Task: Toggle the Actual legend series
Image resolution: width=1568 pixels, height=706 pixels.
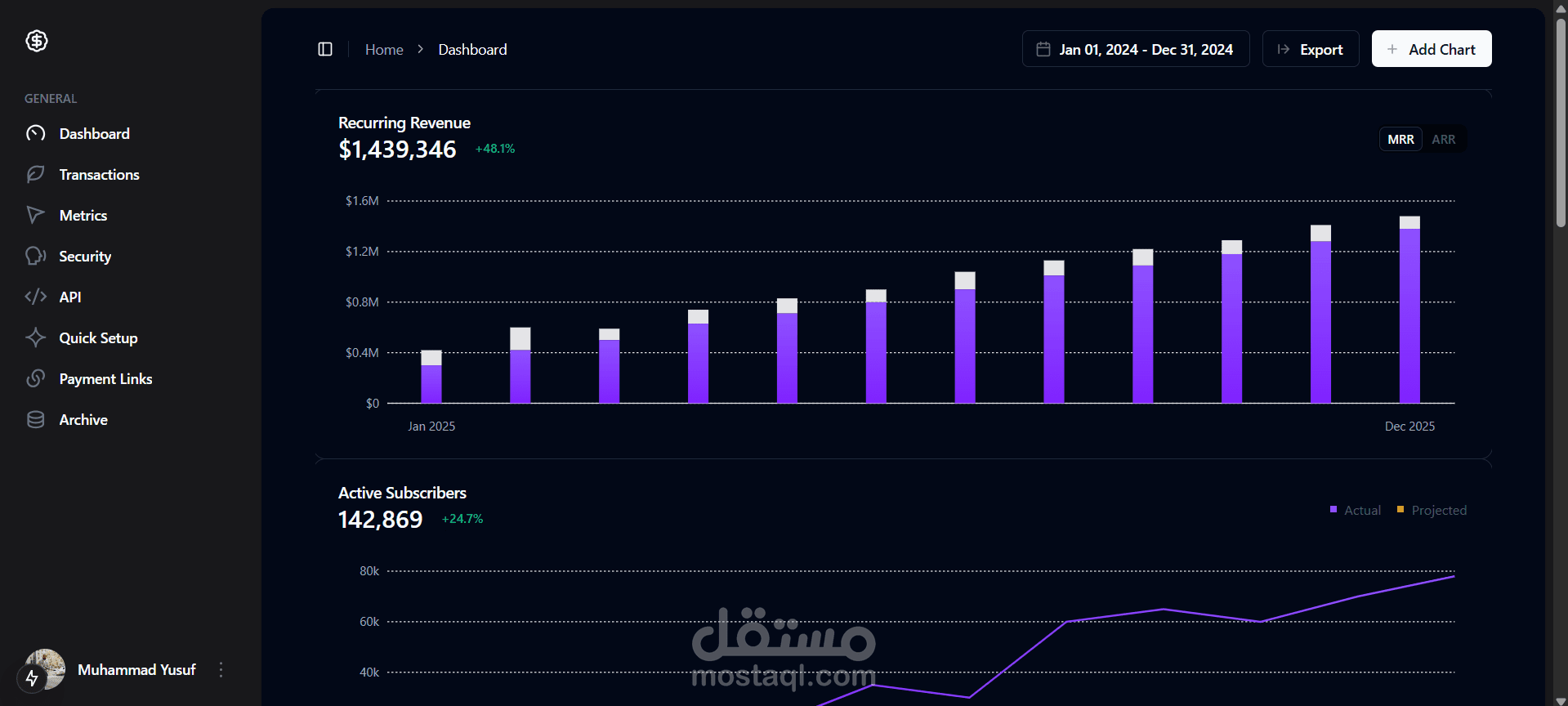Action: point(1356,510)
